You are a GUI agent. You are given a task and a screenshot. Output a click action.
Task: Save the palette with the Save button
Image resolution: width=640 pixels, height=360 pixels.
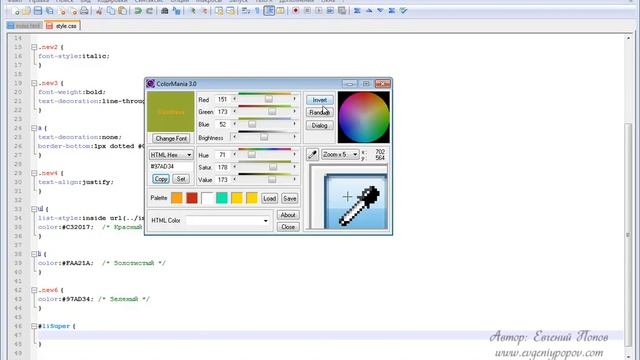coord(289,199)
